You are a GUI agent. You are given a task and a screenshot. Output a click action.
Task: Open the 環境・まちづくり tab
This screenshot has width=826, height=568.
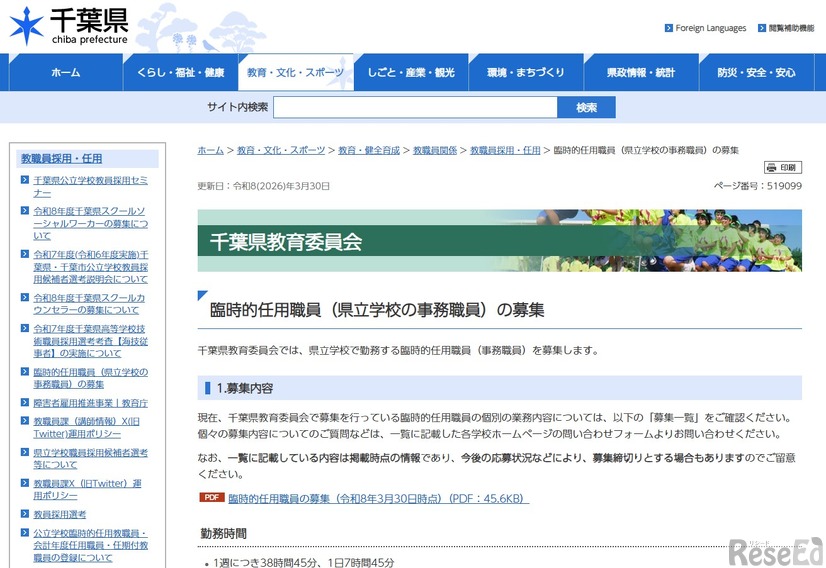526,72
